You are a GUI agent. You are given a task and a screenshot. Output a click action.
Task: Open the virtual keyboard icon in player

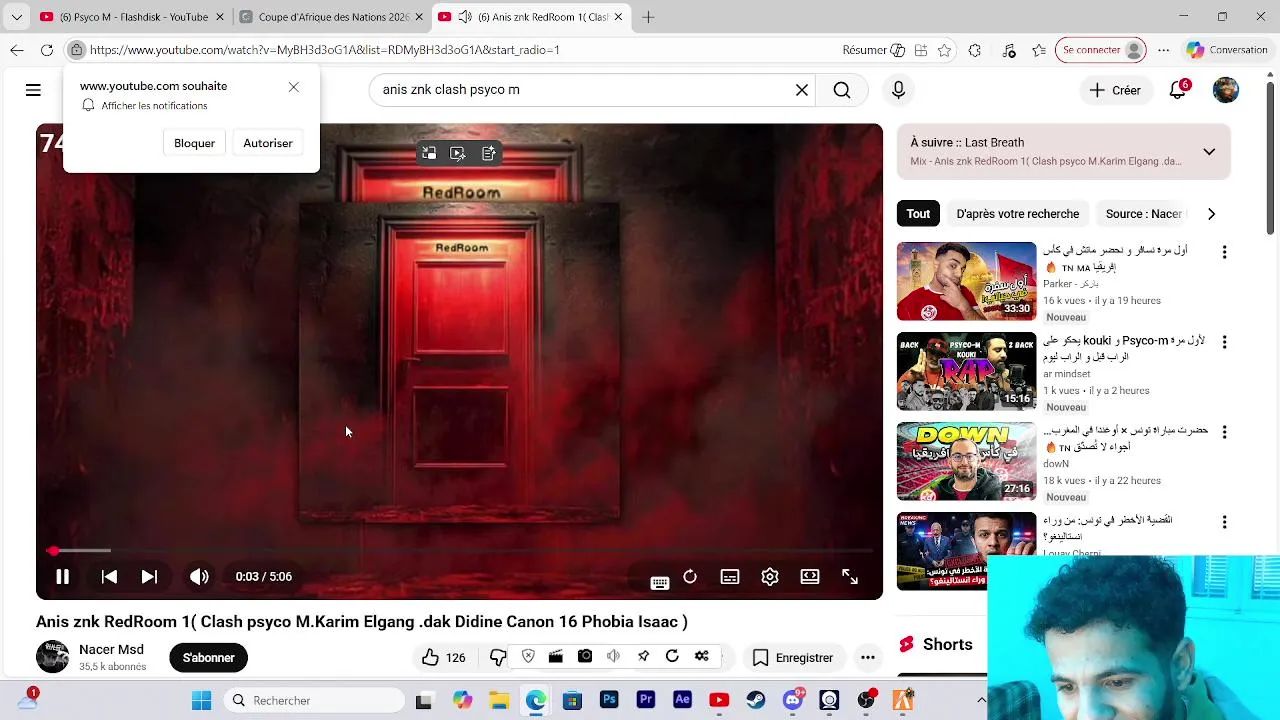(659, 583)
